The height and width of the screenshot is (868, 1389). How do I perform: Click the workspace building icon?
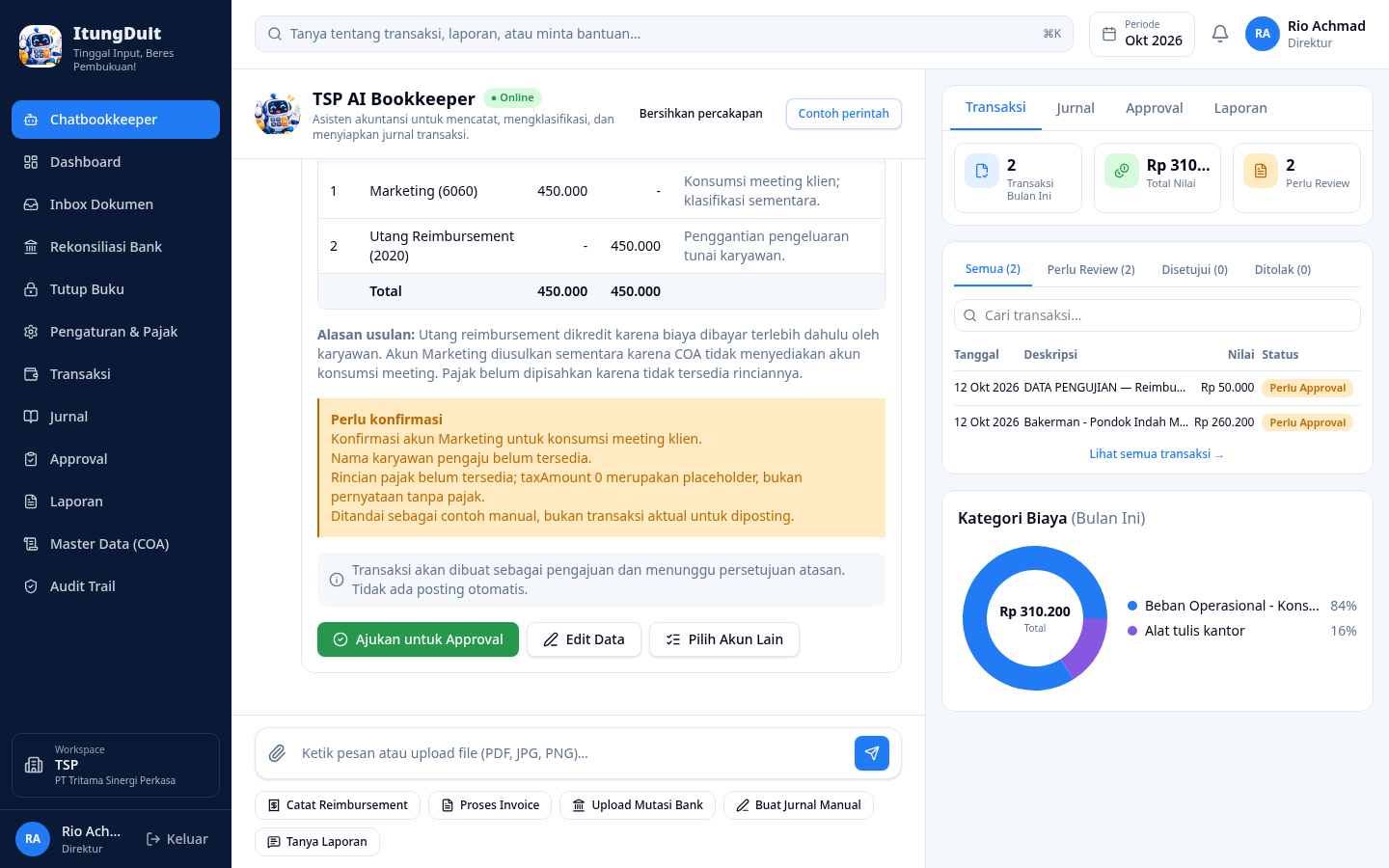point(34,765)
